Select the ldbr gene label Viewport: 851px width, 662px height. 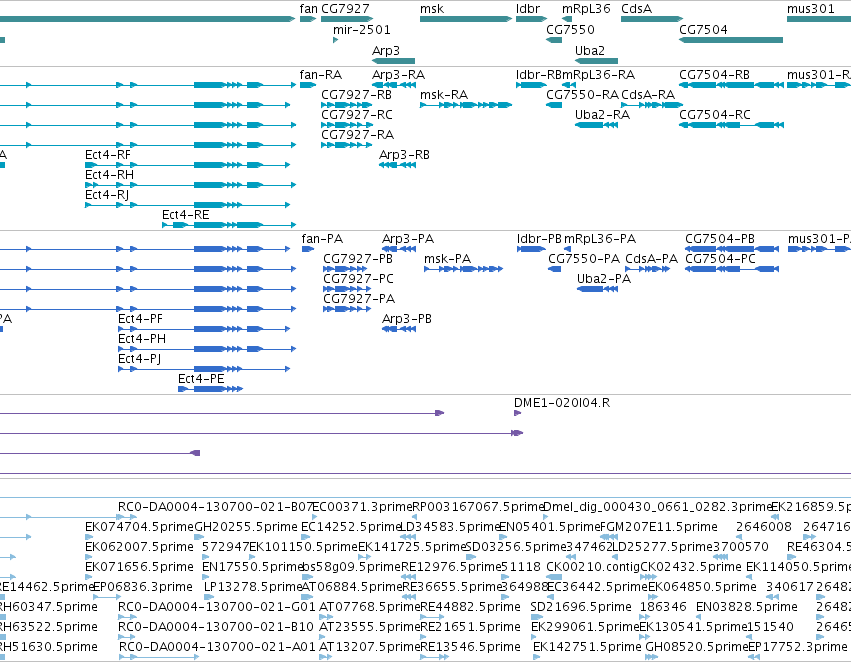click(528, 9)
